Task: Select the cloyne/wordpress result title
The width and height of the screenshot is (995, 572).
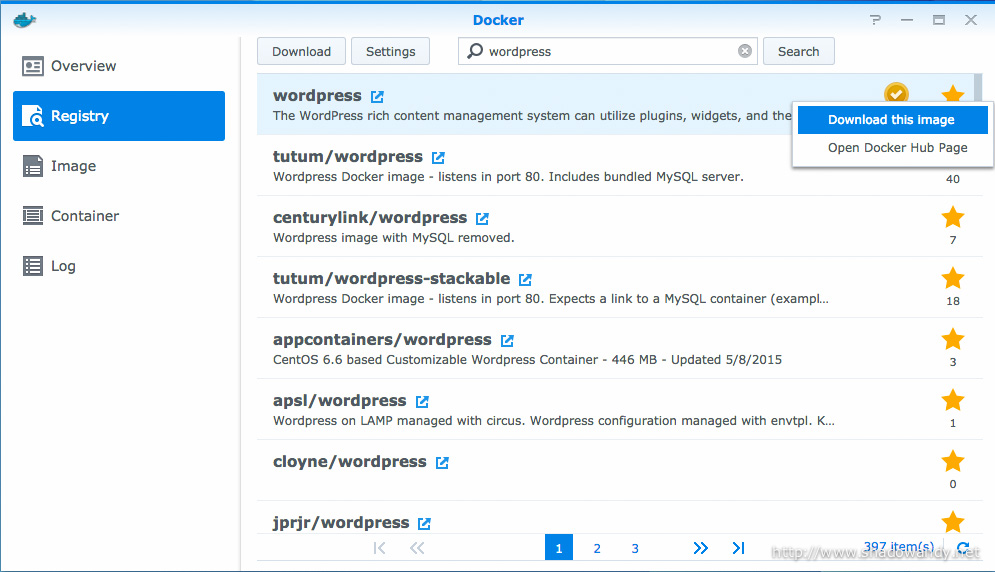Action: pyautogui.click(x=350, y=461)
